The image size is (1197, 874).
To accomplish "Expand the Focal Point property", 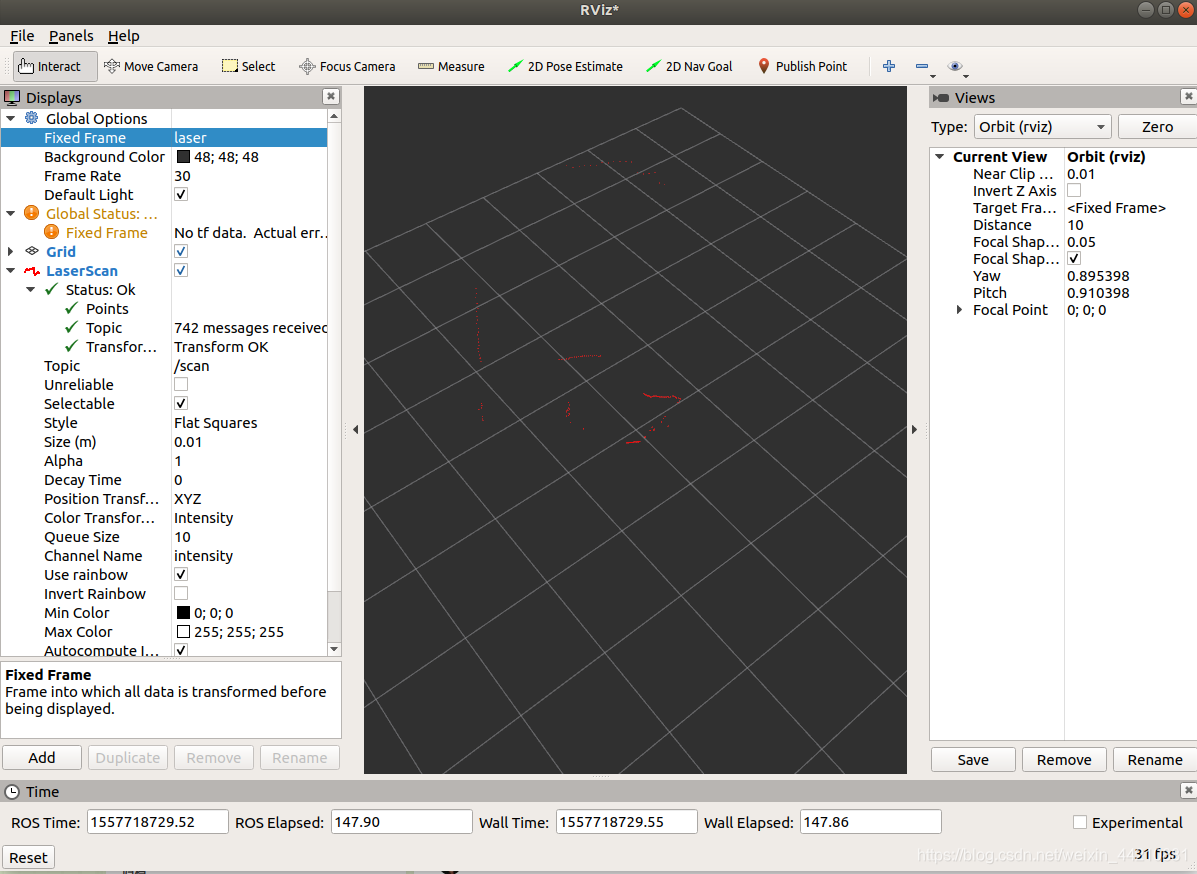I will point(960,310).
